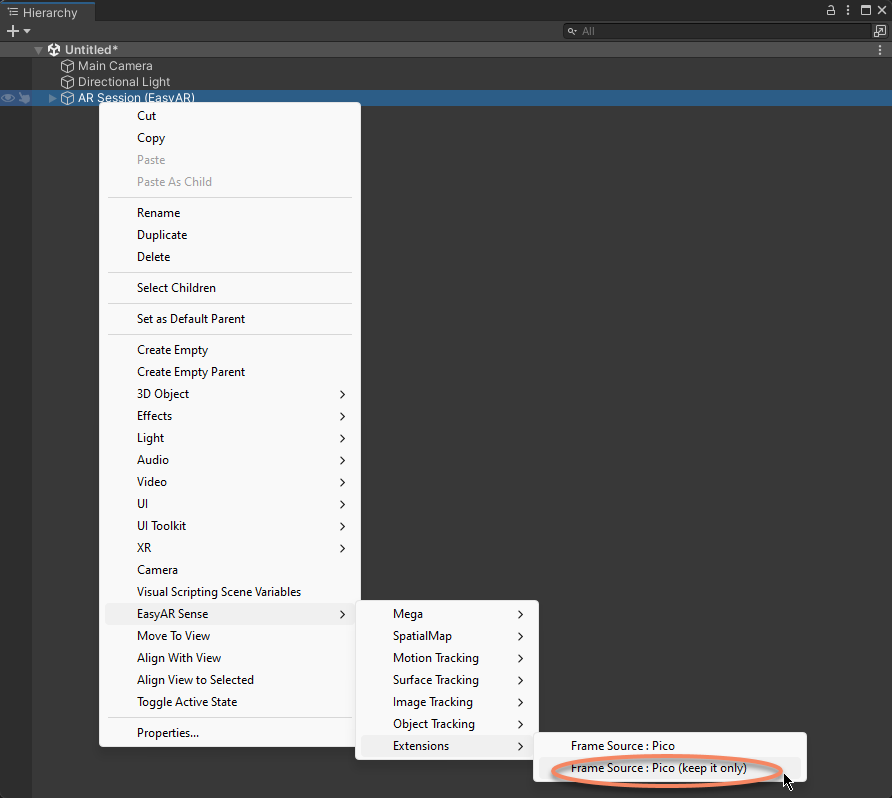The width and height of the screenshot is (892, 798).
Task: Click Create Empty in context menu
Action: 172,350
